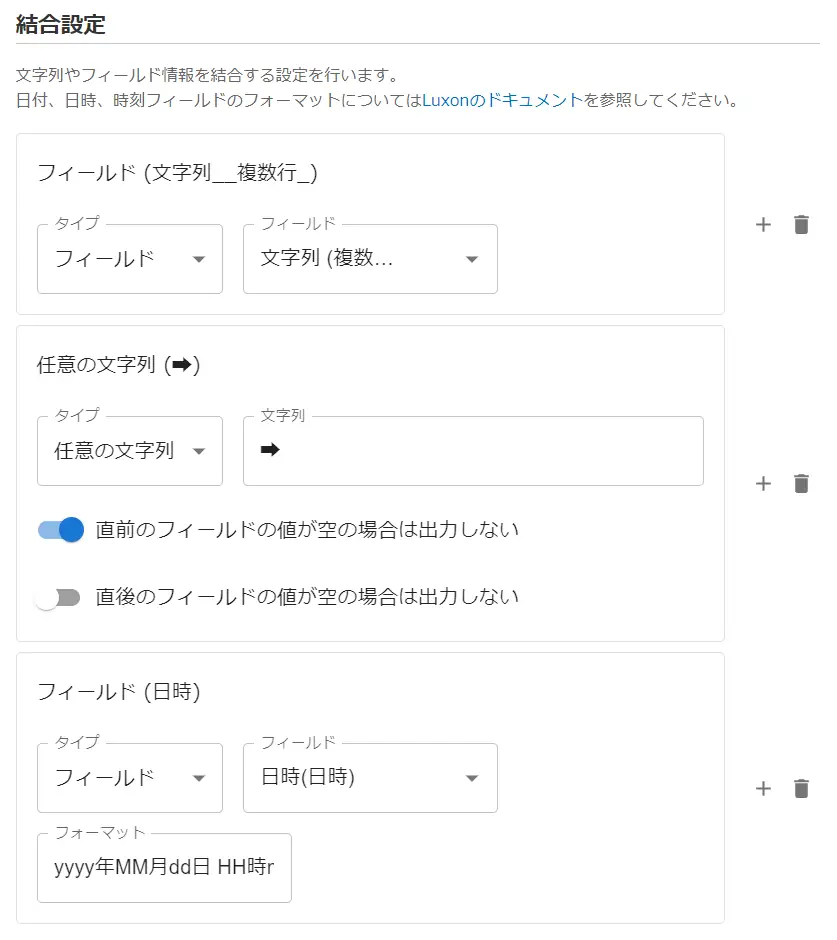Image resolution: width=837 pixels, height=940 pixels.
Task: Expand the 日時(日時) field dropdown
Action: [369, 778]
